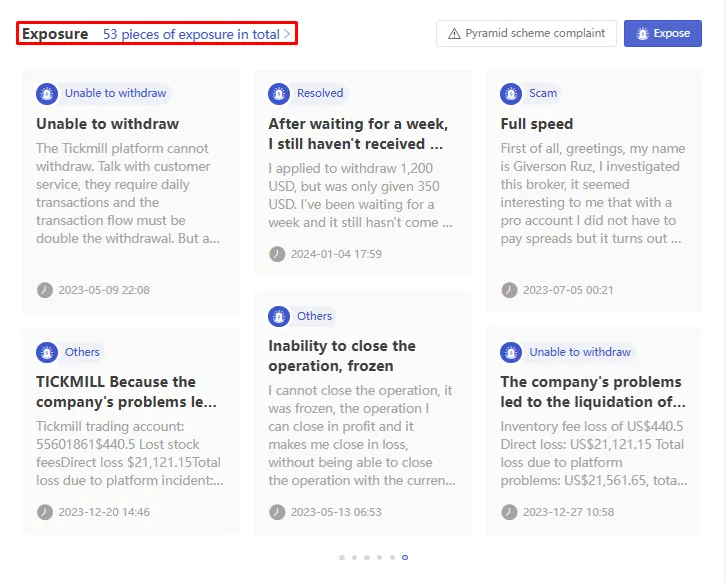Screen dimensions: 726x585
Task: Click clock icon next to 2023-12-27 10:58
Action: pyautogui.click(x=509, y=512)
